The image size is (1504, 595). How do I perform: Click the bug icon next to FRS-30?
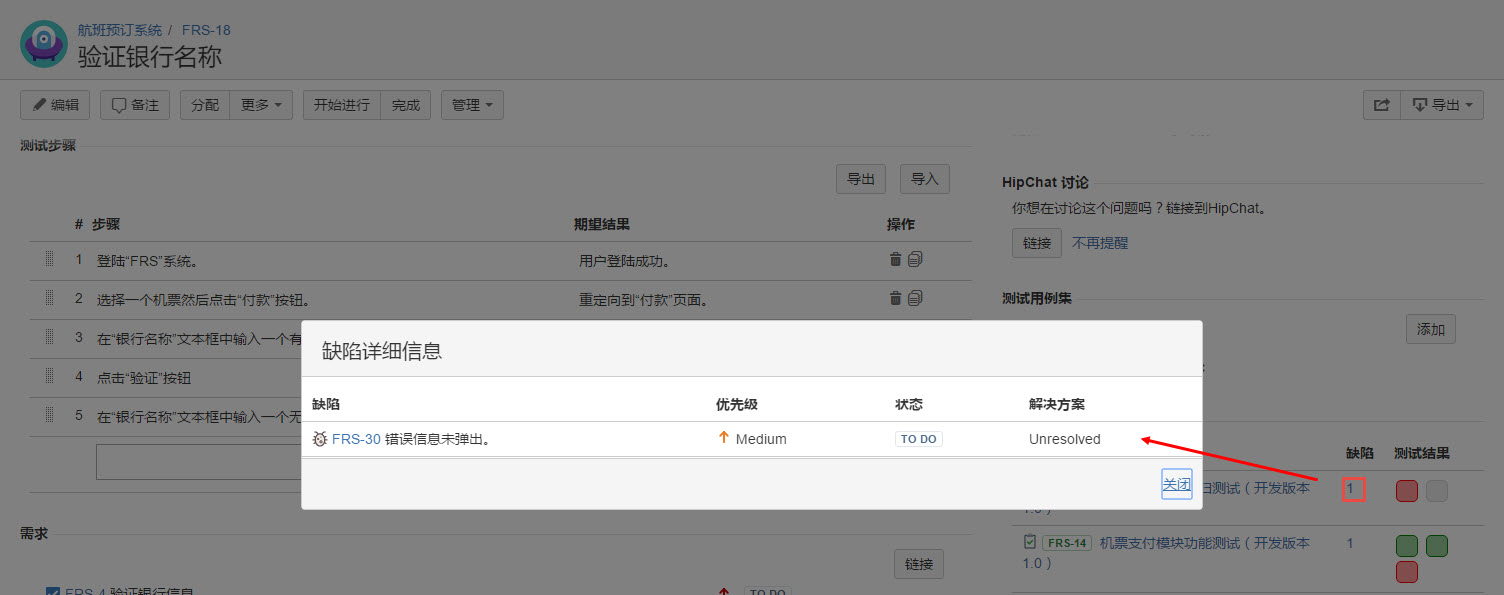(x=320, y=439)
